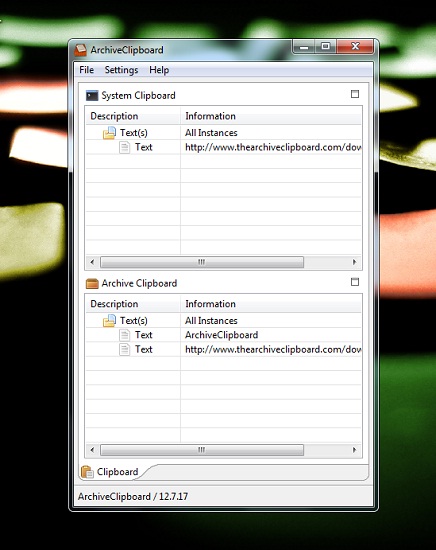Click right scroll arrow in System Clipboard

[x=354, y=262]
